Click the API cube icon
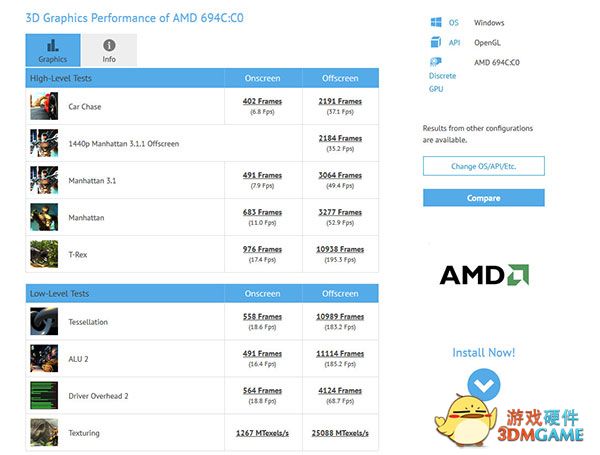The width and height of the screenshot is (600, 455). [x=436, y=42]
